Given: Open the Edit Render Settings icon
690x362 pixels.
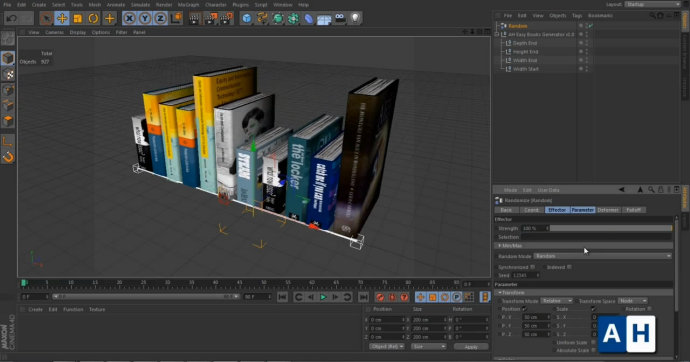Looking at the screenshot, I should 226,18.
